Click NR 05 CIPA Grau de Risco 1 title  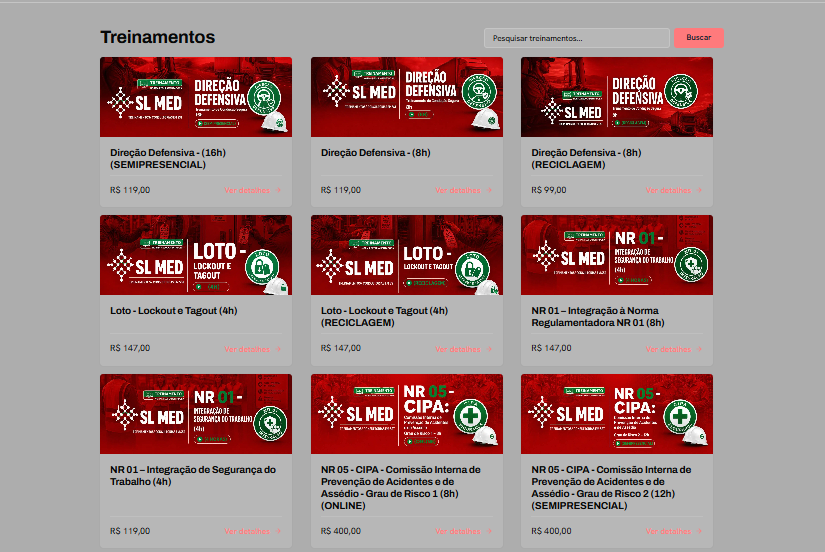pyautogui.click(x=400, y=487)
